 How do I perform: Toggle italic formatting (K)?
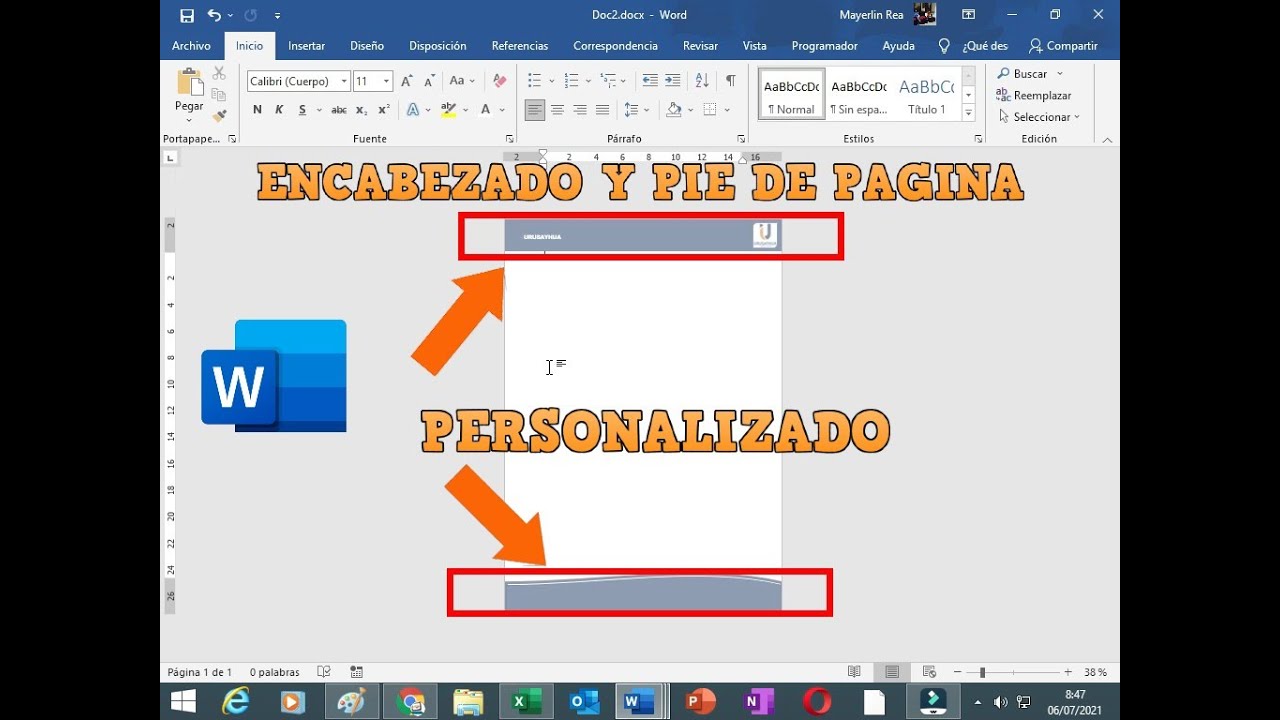pyautogui.click(x=279, y=110)
